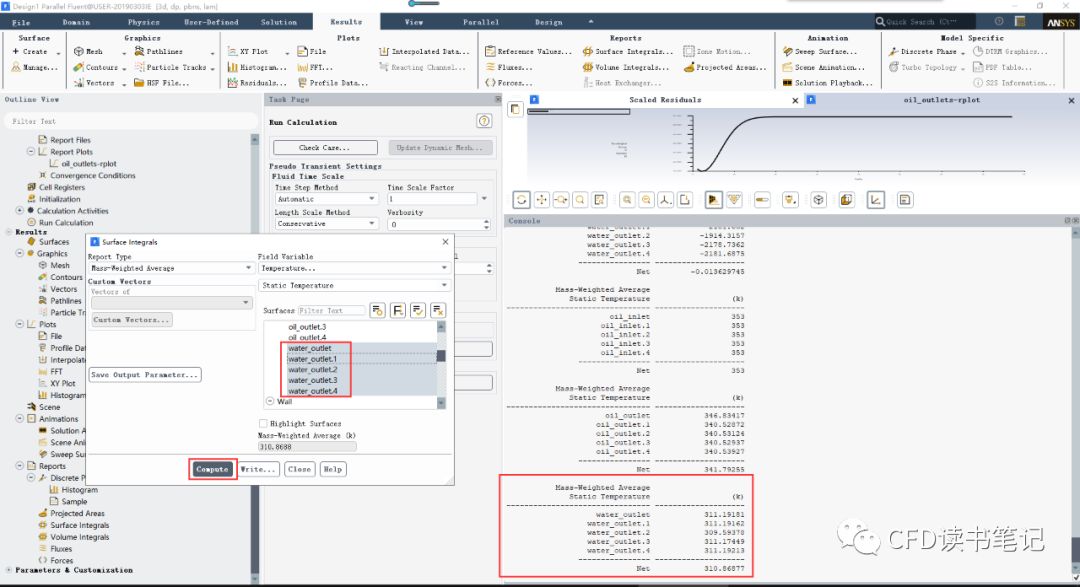Open Reference Values in Reports group
Screen dimensions: 1080x587
(528, 52)
